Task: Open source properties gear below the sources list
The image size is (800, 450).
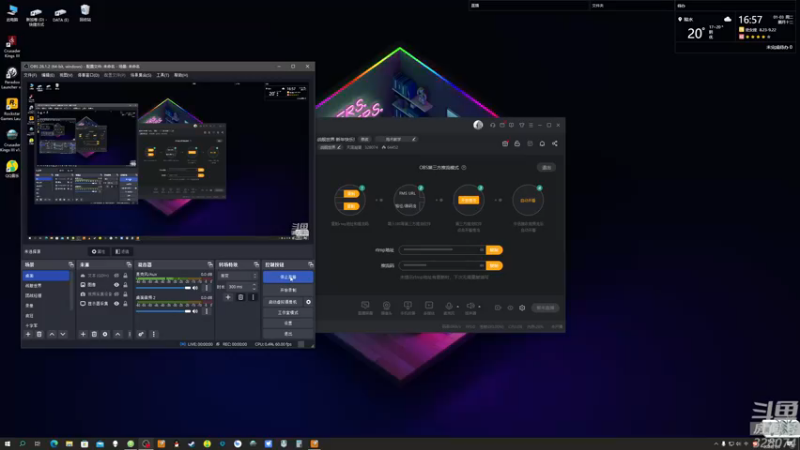Action: point(105,334)
